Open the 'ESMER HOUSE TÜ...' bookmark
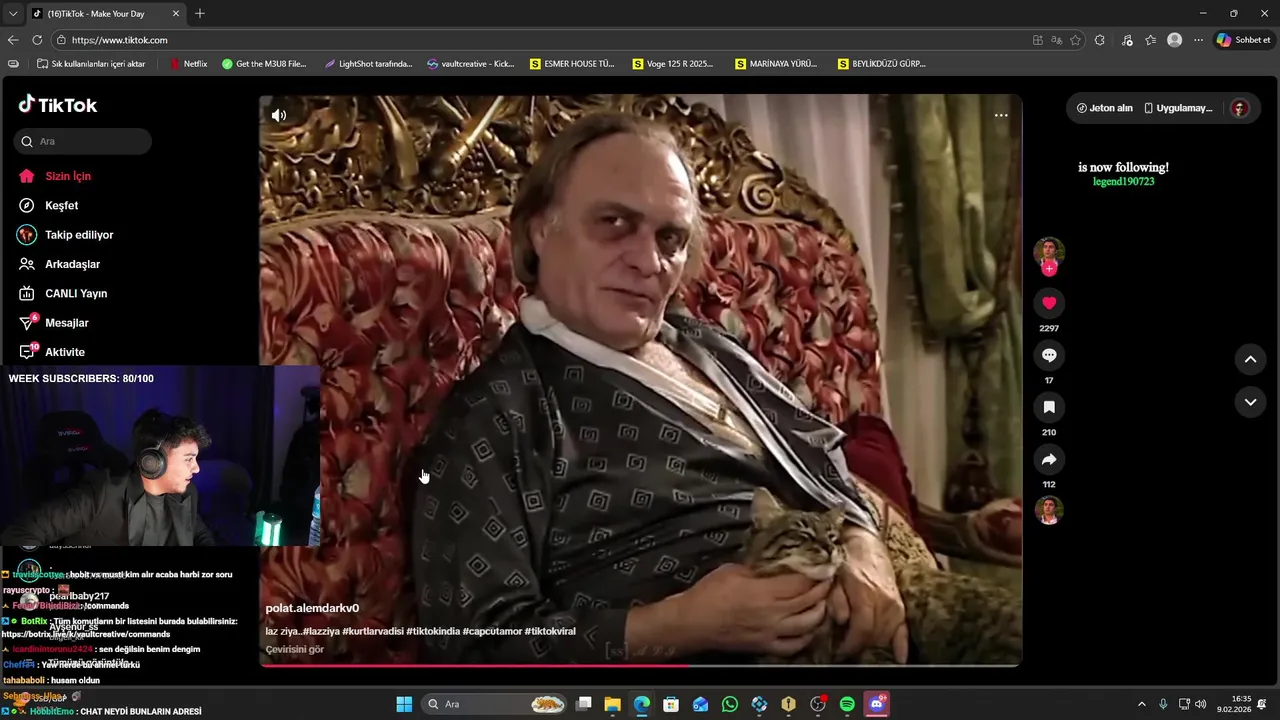The width and height of the screenshot is (1280, 720). click(573, 64)
